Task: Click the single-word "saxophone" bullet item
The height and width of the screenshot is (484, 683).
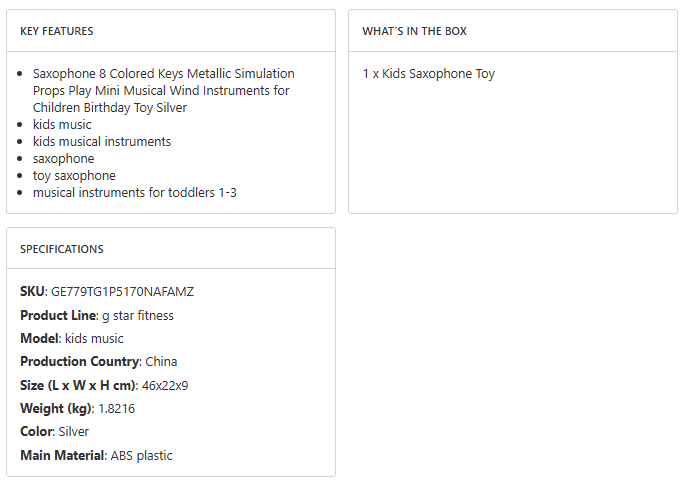Action: click(x=63, y=159)
